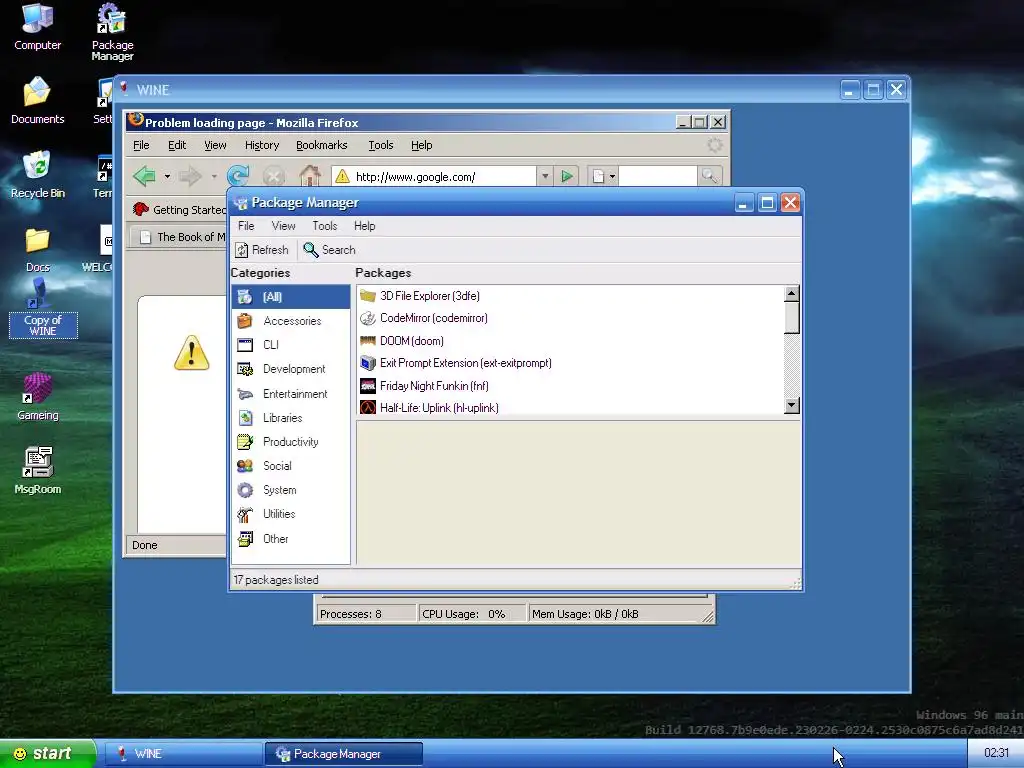This screenshot has height=768, width=1024.
Task: Open the Computer desktop icon
Action: click(x=37, y=27)
